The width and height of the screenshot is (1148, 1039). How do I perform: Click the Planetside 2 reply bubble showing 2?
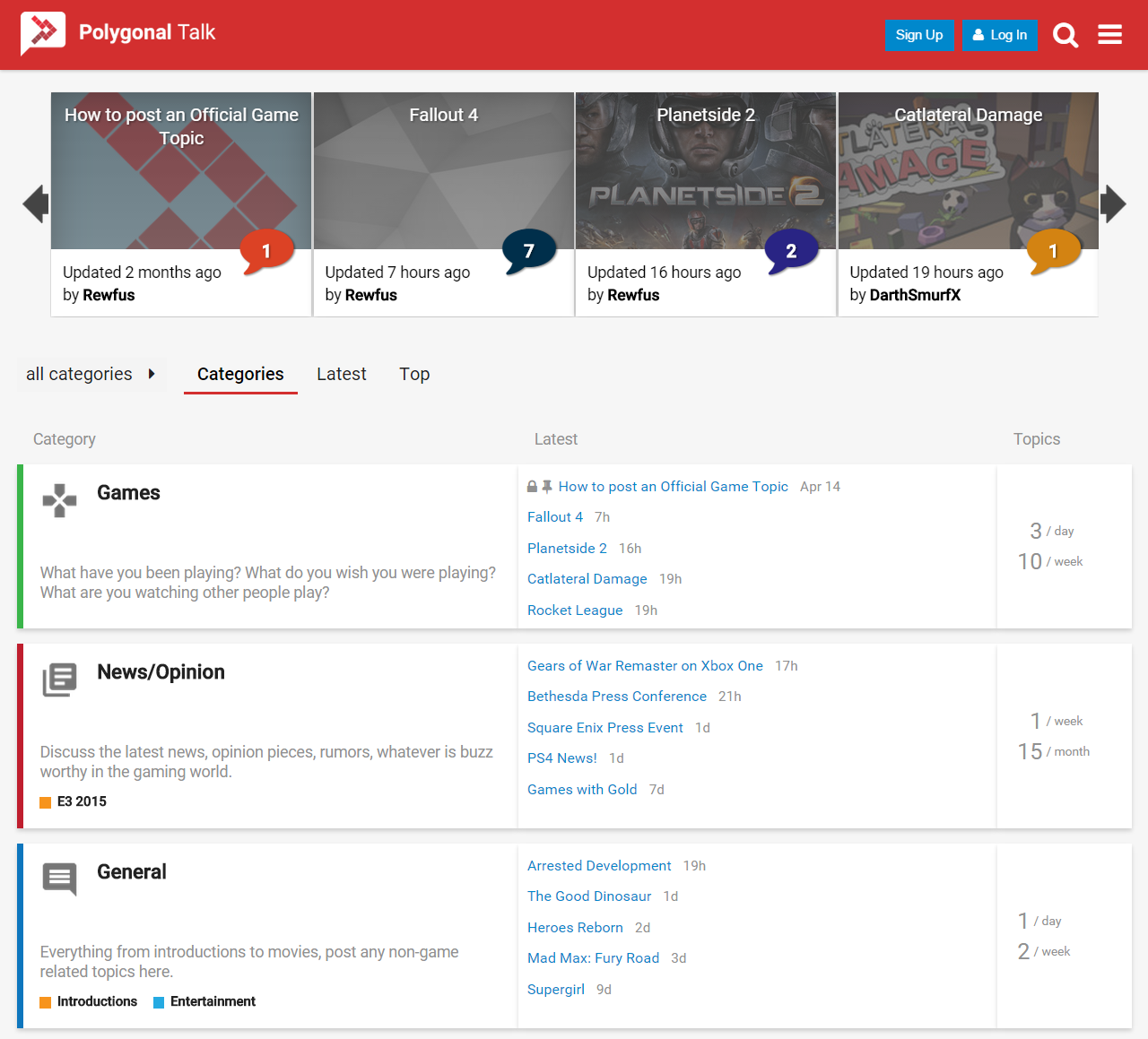coord(791,251)
